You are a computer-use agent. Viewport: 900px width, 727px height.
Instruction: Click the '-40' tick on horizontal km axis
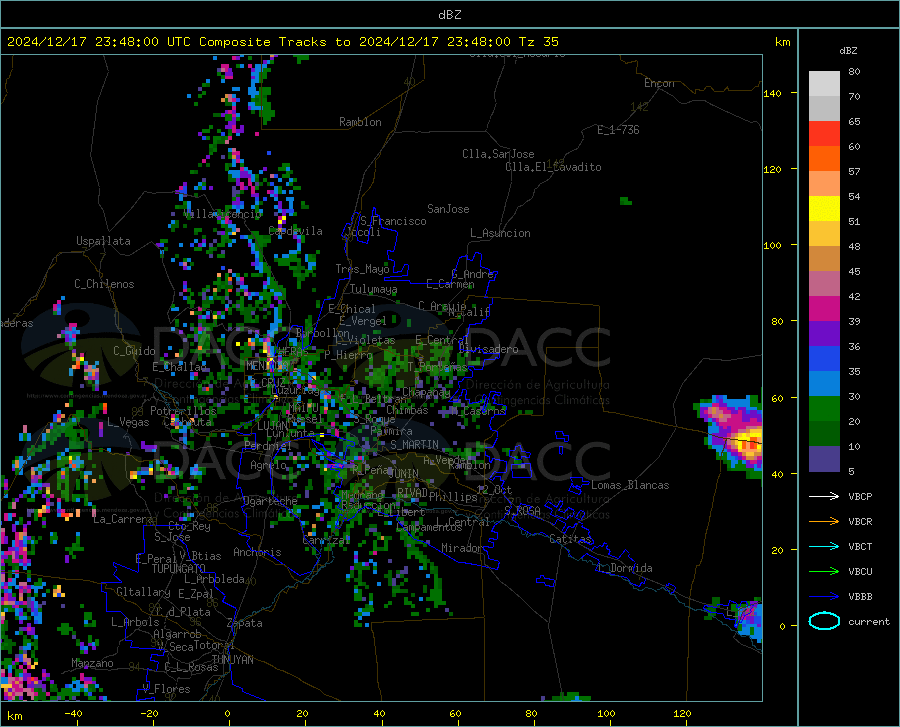tap(73, 714)
